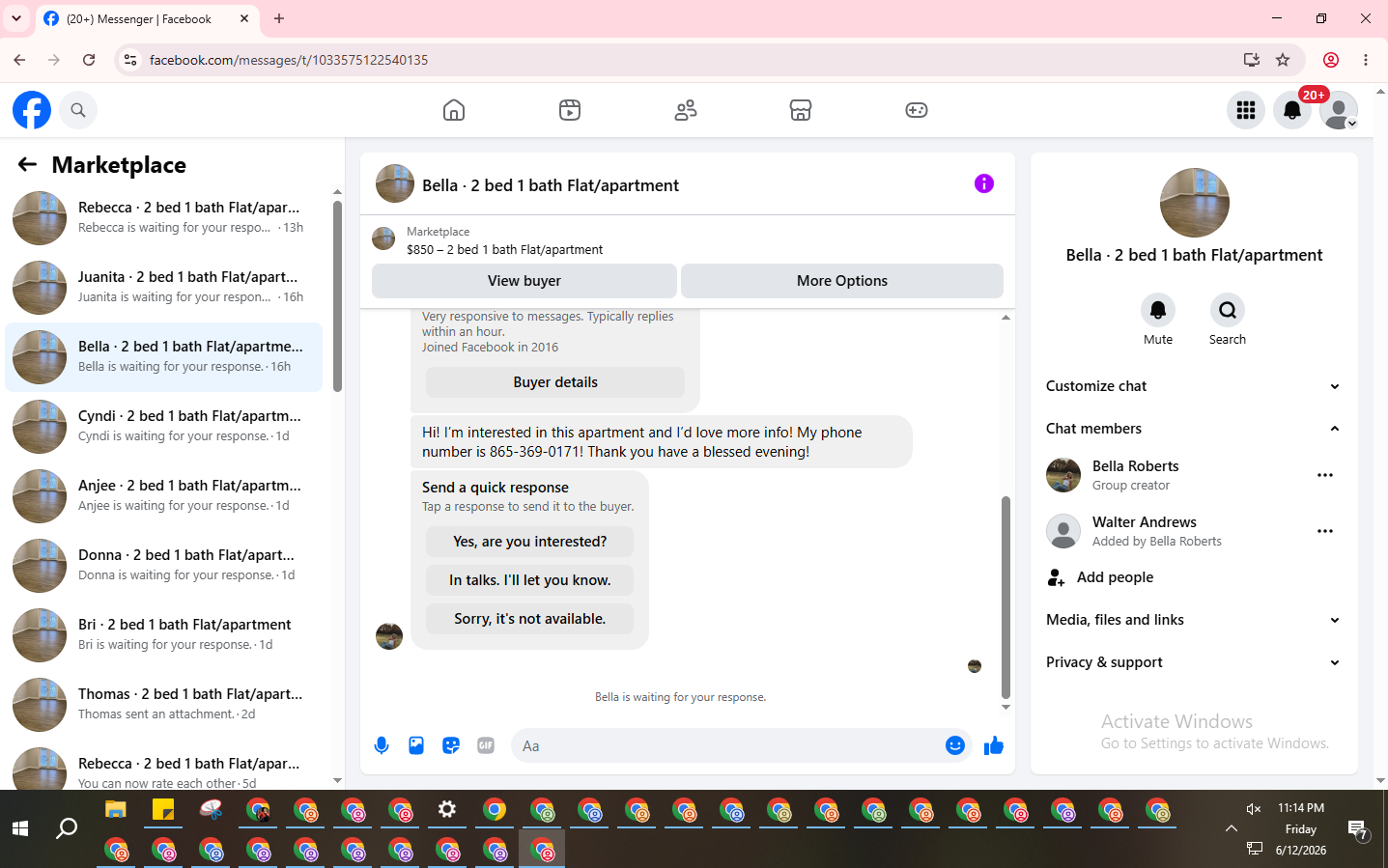The width and height of the screenshot is (1388, 868).
Task: Click the large listing thumbnail in info panel
Action: (1195, 203)
